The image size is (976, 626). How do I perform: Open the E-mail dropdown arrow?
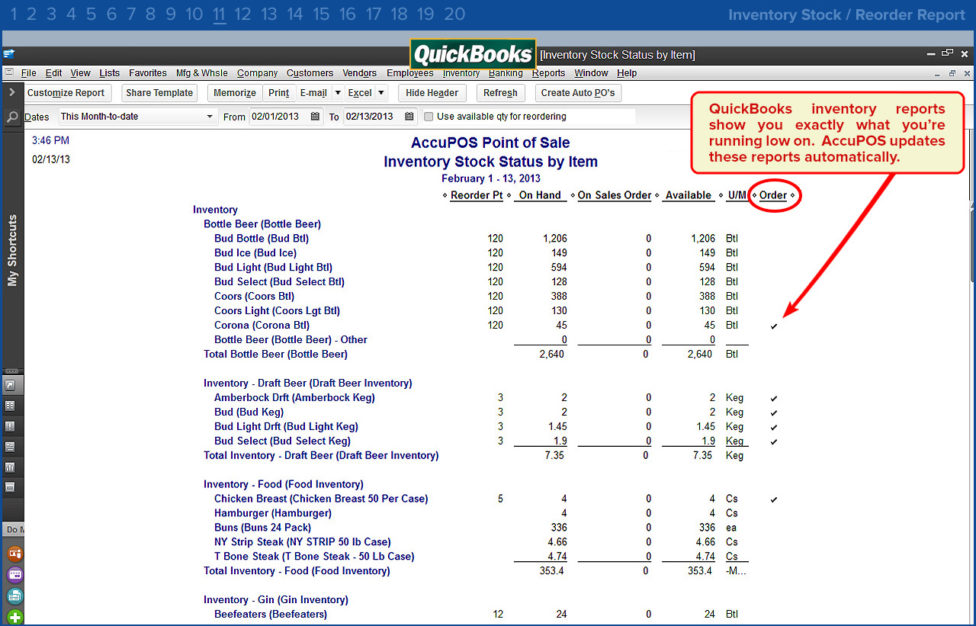click(338, 93)
